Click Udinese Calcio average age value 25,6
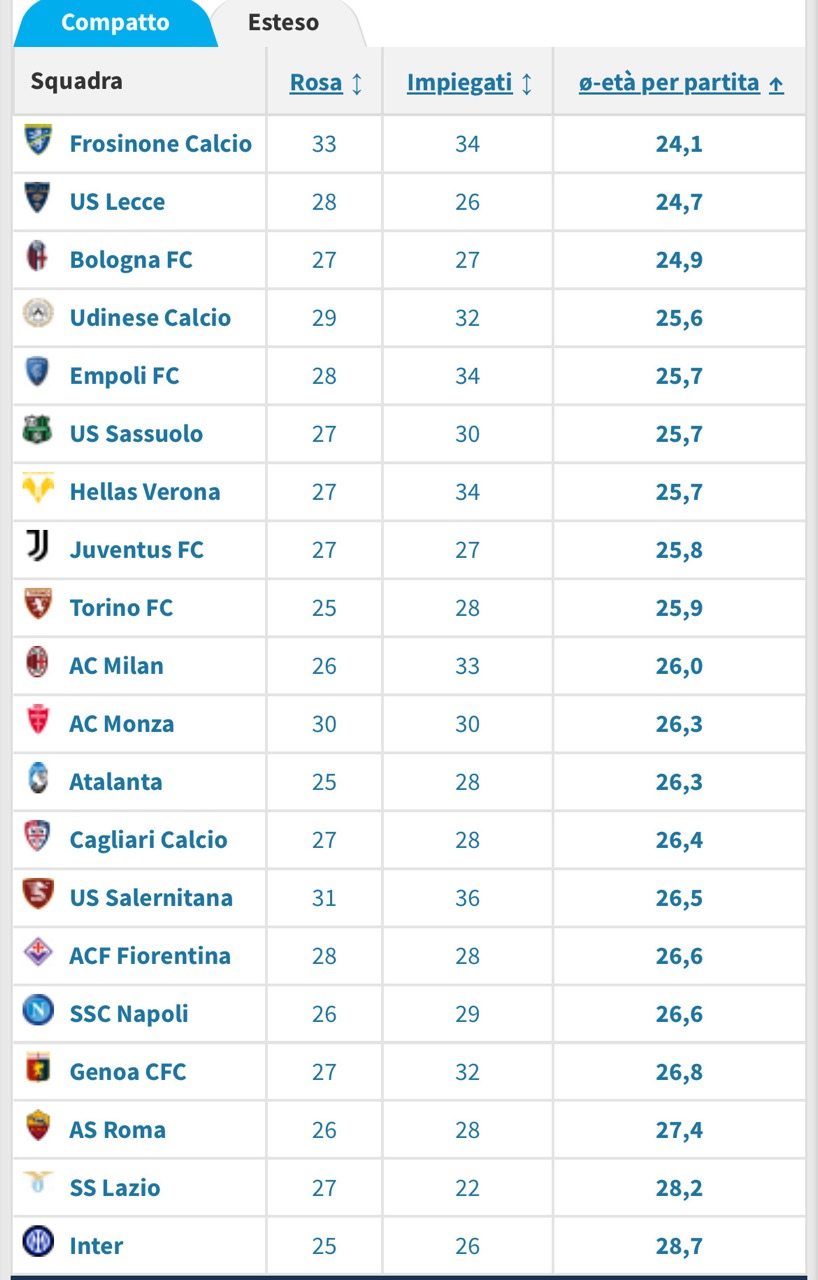This screenshot has width=818, height=1280. coord(679,318)
